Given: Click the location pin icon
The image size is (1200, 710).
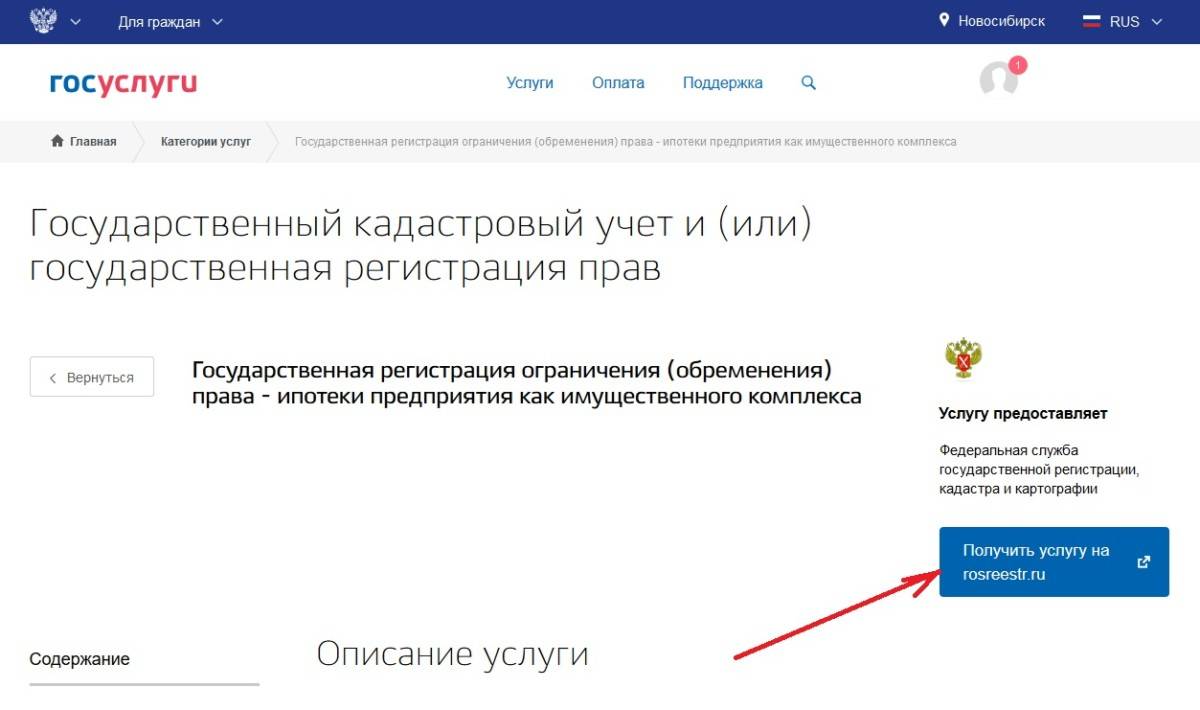Looking at the screenshot, I should click(944, 21).
